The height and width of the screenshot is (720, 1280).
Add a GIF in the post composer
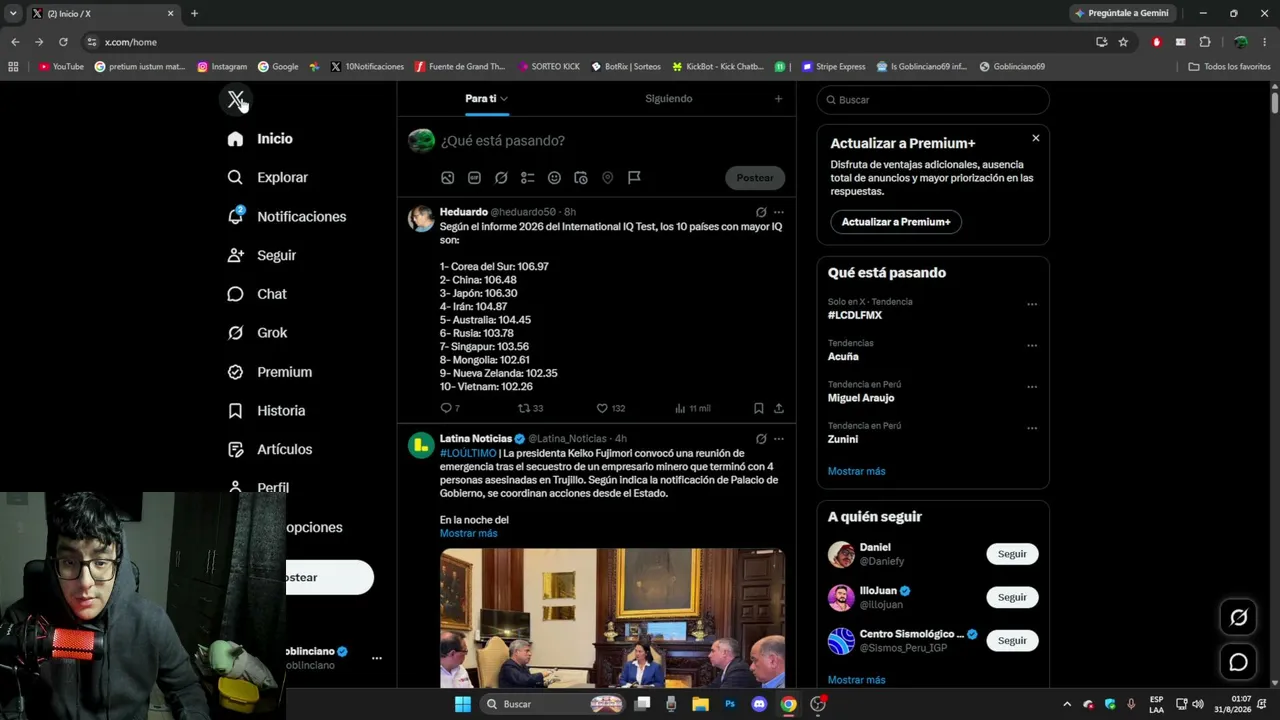pos(474,178)
